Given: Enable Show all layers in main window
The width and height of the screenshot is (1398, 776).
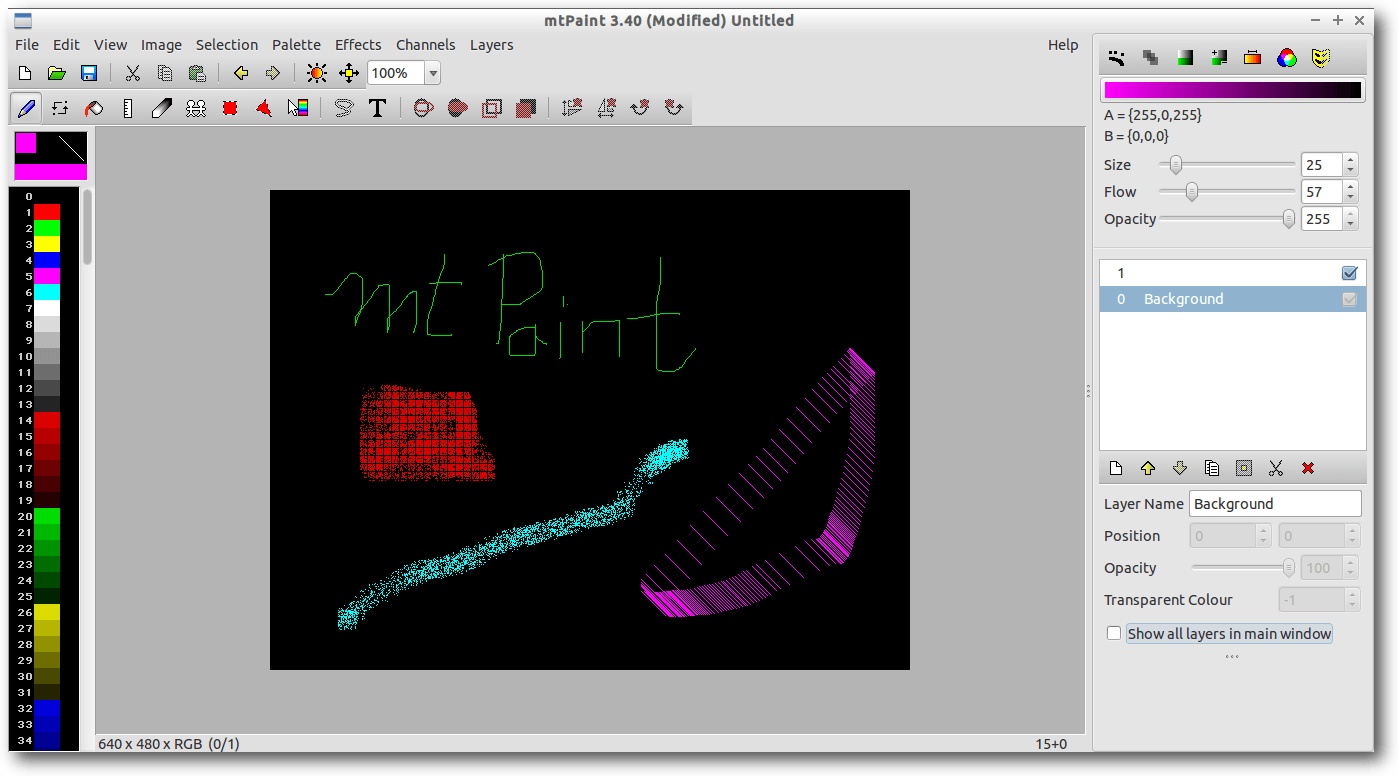Looking at the screenshot, I should click(x=1114, y=634).
